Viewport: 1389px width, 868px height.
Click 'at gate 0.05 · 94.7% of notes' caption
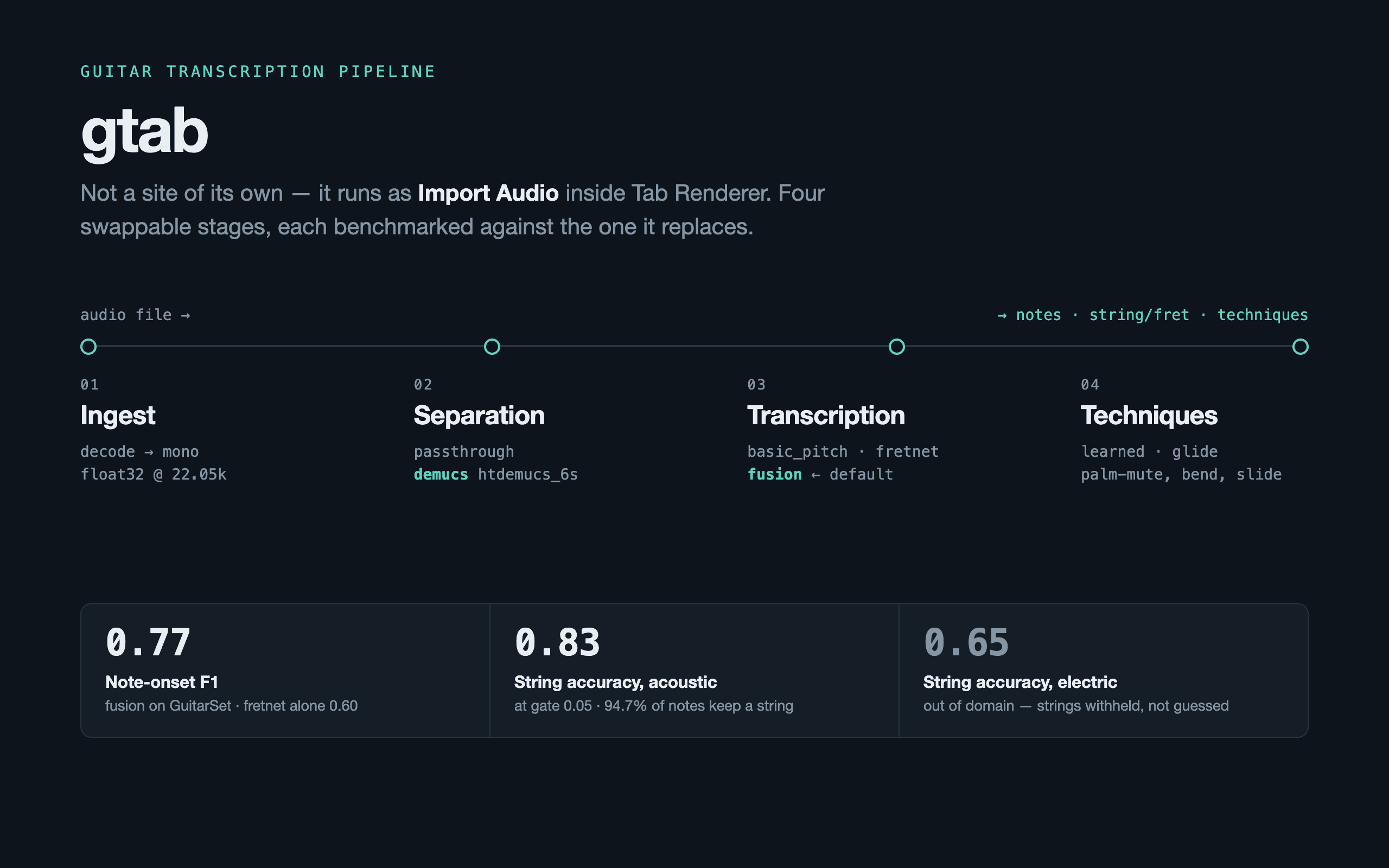click(x=654, y=706)
